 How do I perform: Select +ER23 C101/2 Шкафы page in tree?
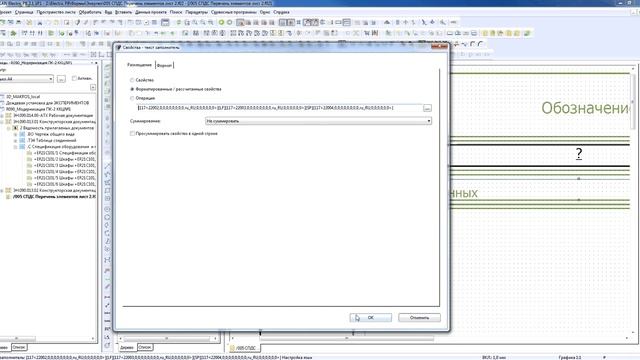[64, 159]
